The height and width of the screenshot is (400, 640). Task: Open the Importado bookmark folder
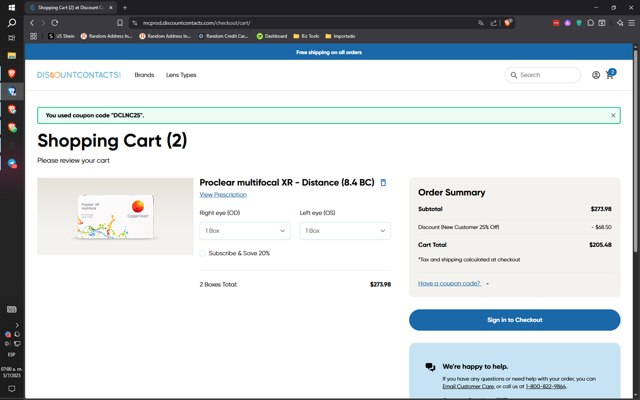(x=340, y=36)
